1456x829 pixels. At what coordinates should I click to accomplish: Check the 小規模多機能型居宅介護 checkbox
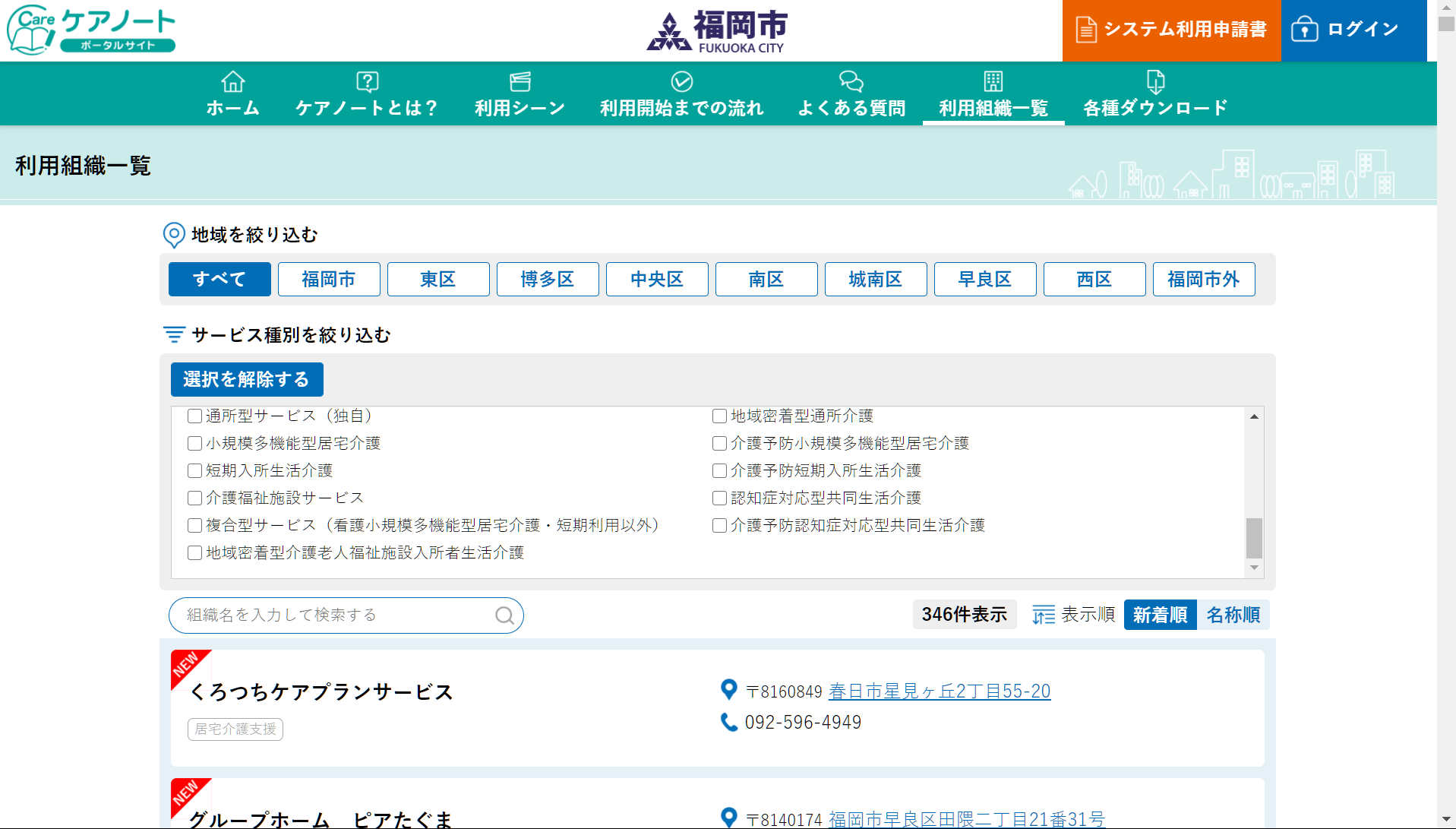click(195, 444)
